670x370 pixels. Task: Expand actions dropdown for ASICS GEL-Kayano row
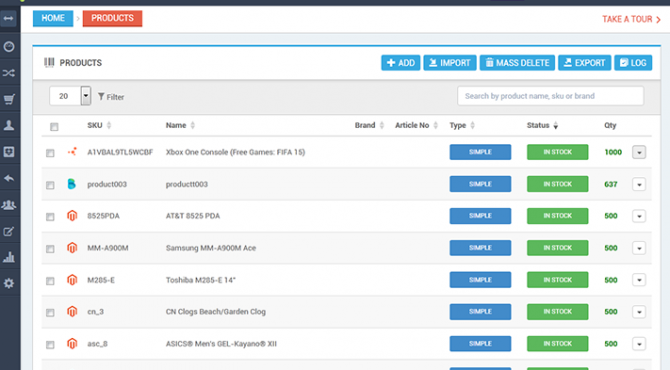tap(639, 344)
